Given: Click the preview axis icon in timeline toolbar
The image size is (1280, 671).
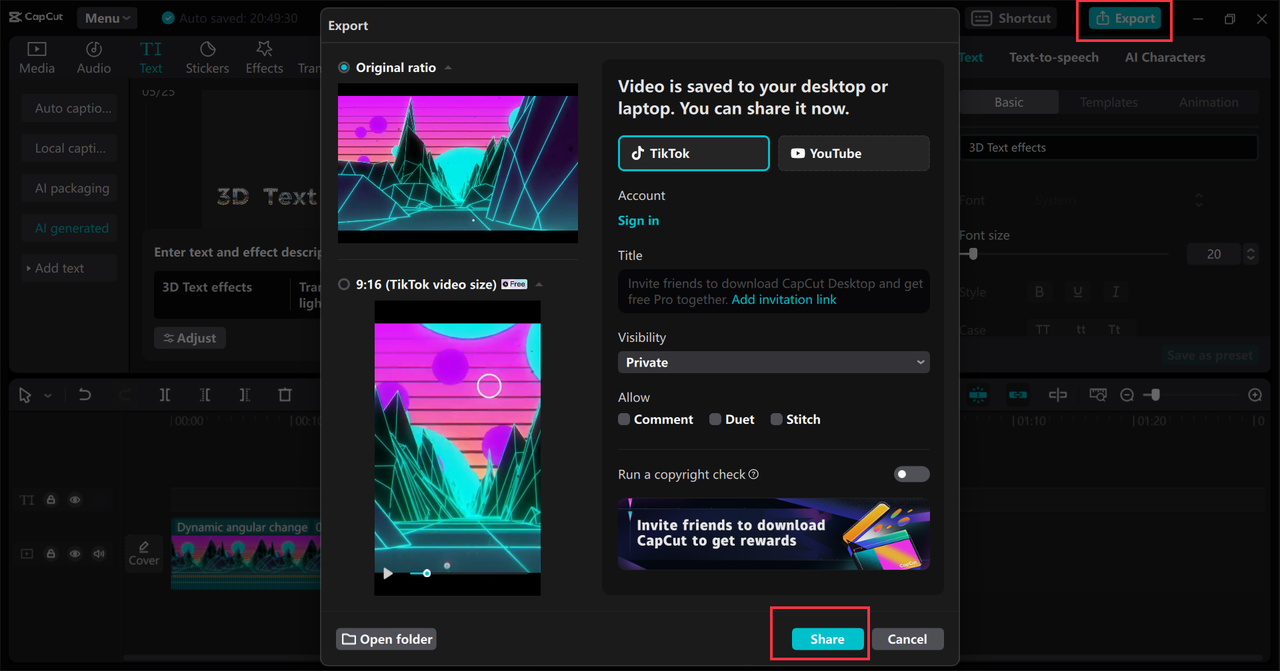Looking at the screenshot, I should tap(1058, 395).
